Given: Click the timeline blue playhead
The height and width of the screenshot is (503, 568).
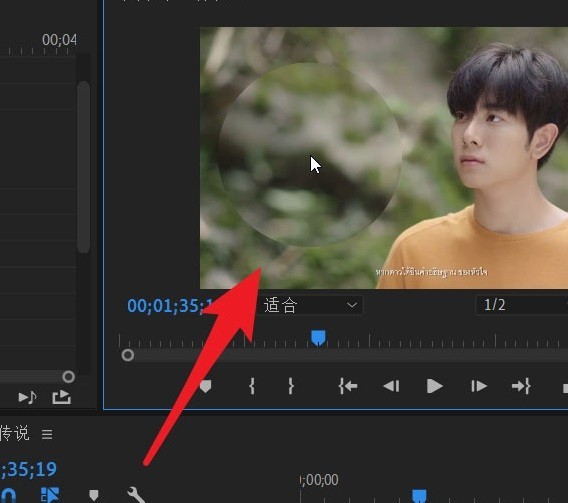Looking at the screenshot, I should (419, 496).
